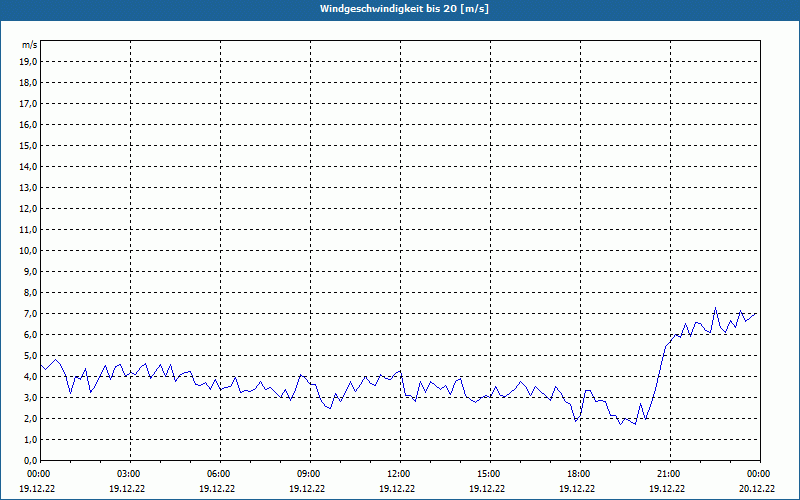Click the '11,0' y-axis value

[x=28, y=230]
